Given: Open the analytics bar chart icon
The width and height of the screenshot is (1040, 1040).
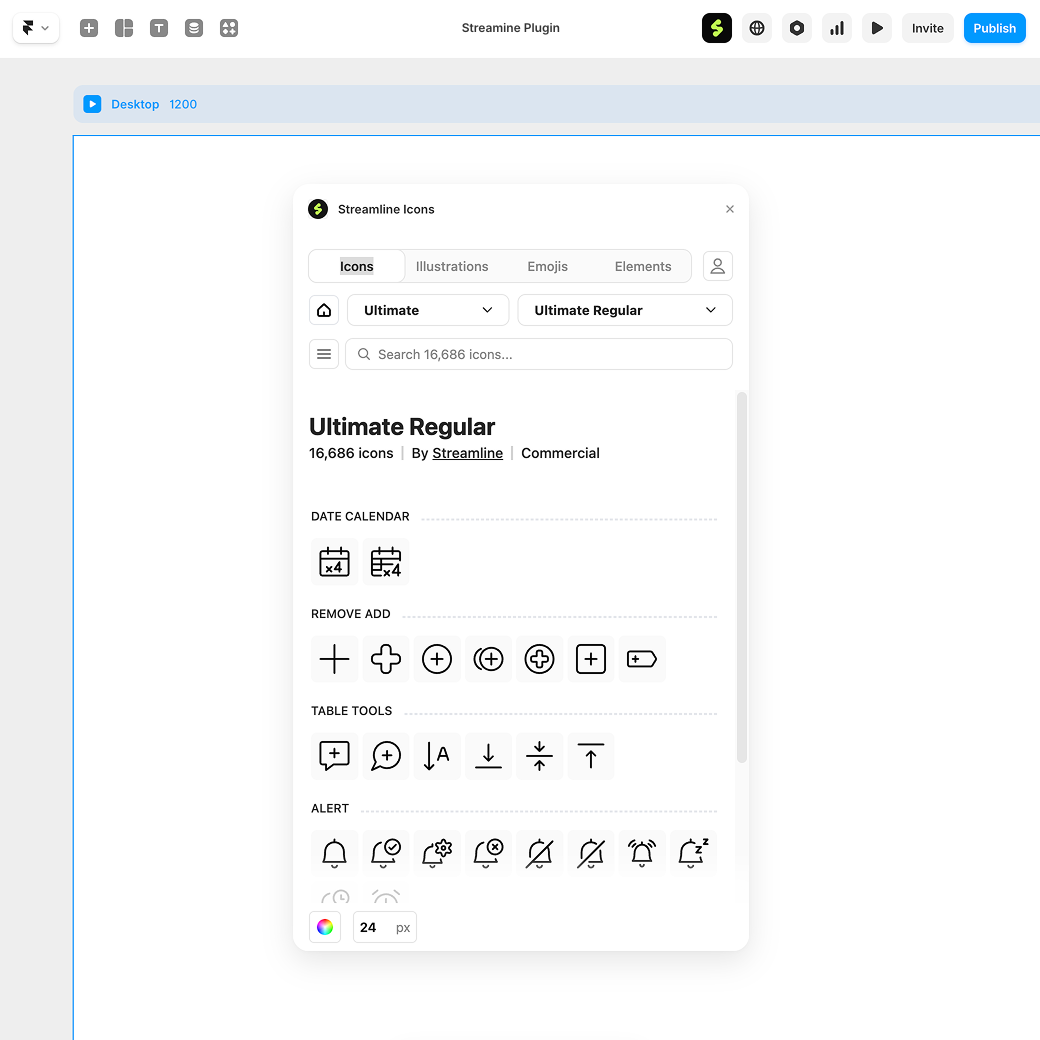Looking at the screenshot, I should (837, 28).
